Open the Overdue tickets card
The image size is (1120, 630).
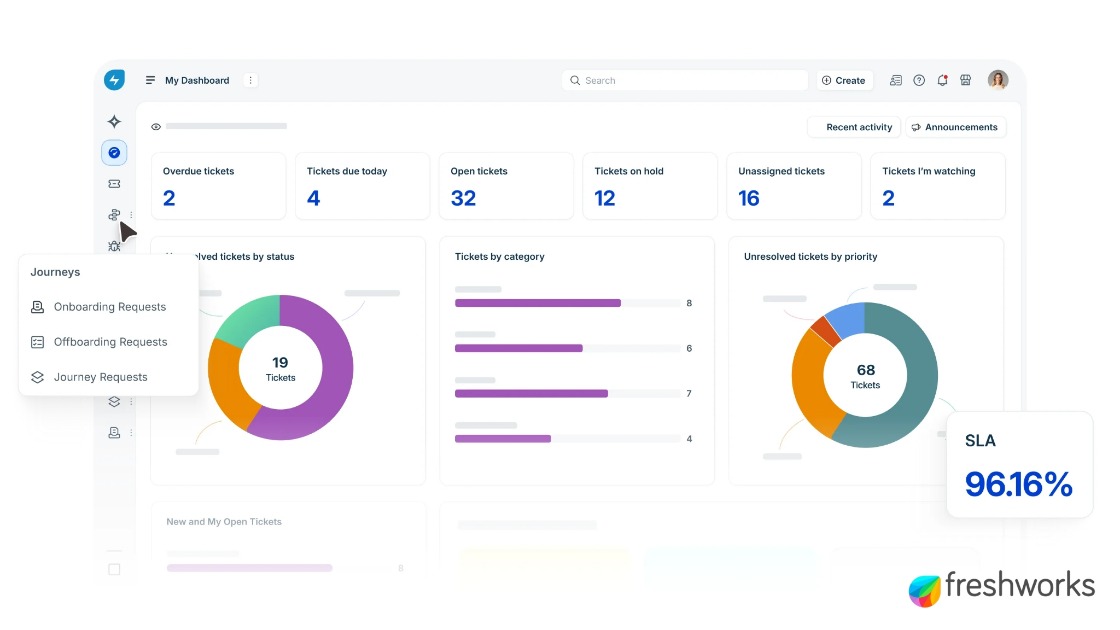pos(219,186)
